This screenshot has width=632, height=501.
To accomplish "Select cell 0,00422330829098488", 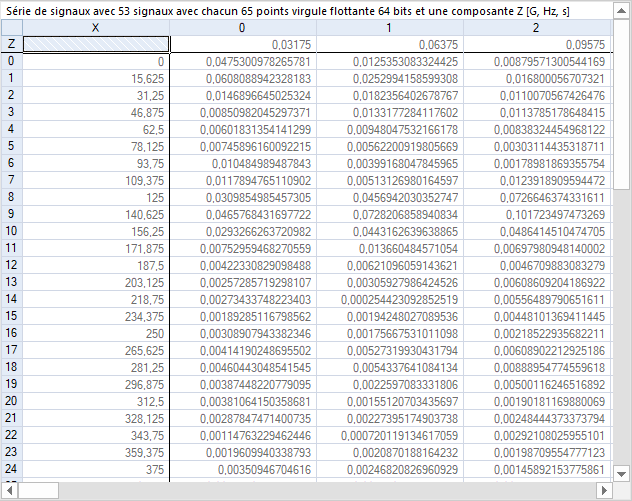I will click(243, 266).
